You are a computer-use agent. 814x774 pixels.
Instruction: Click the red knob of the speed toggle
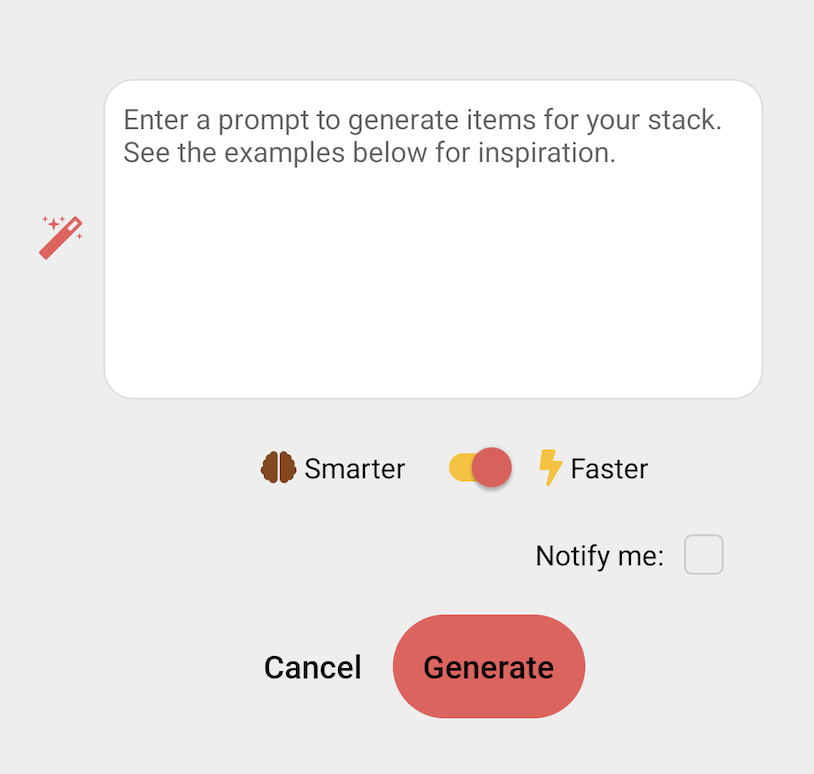tap(491, 468)
